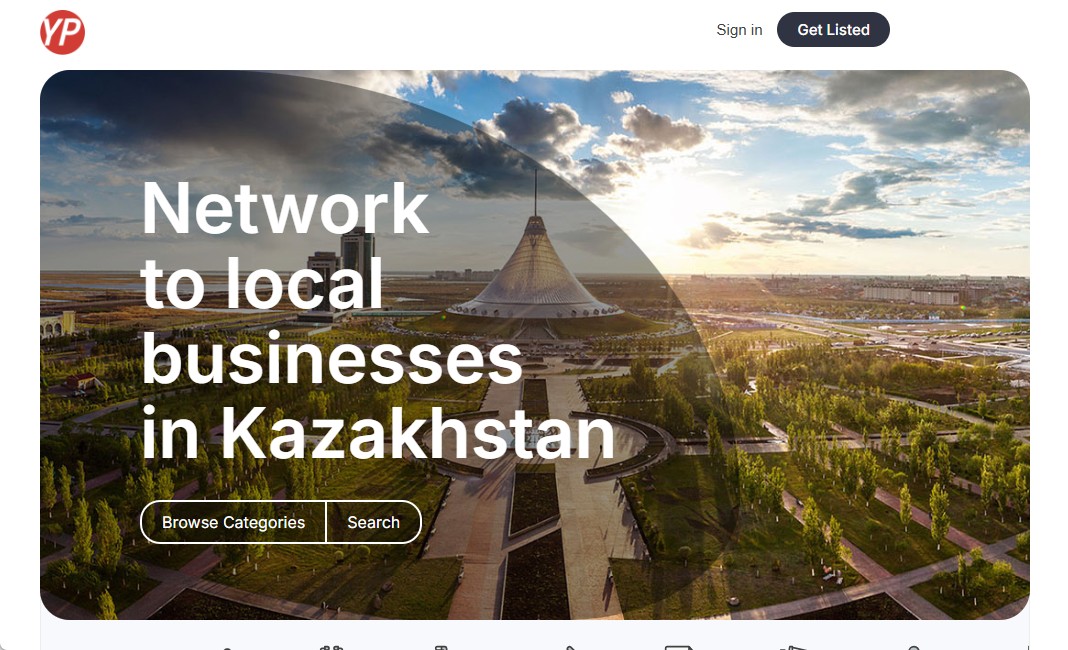Open the Sign in link
Screen dimensions: 1068x650
click(x=739, y=30)
